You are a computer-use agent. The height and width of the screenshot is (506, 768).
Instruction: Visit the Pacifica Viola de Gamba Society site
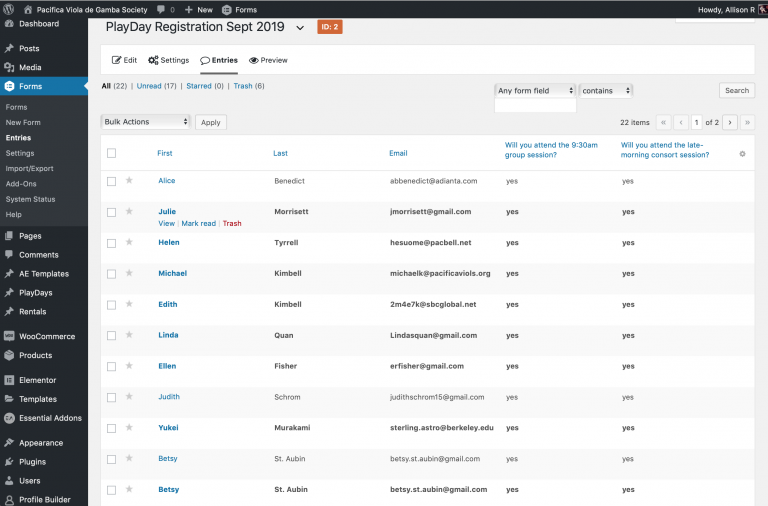click(x=85, y=9)
